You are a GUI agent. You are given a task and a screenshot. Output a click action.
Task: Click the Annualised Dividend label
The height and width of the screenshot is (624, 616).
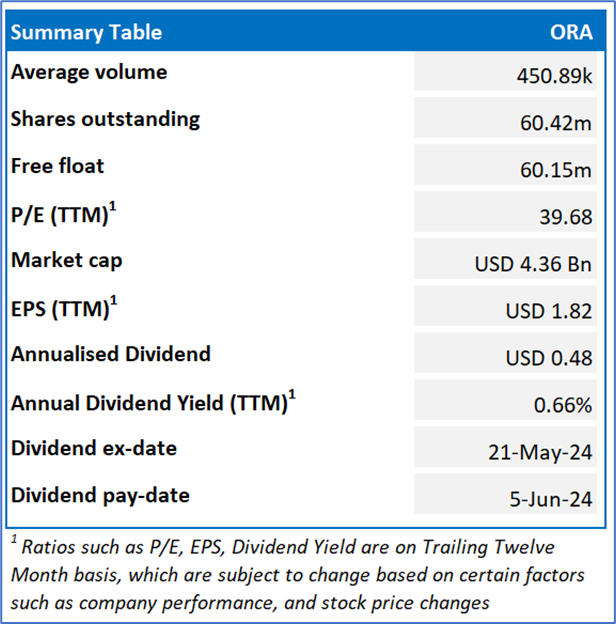click(x=111, y=354)
